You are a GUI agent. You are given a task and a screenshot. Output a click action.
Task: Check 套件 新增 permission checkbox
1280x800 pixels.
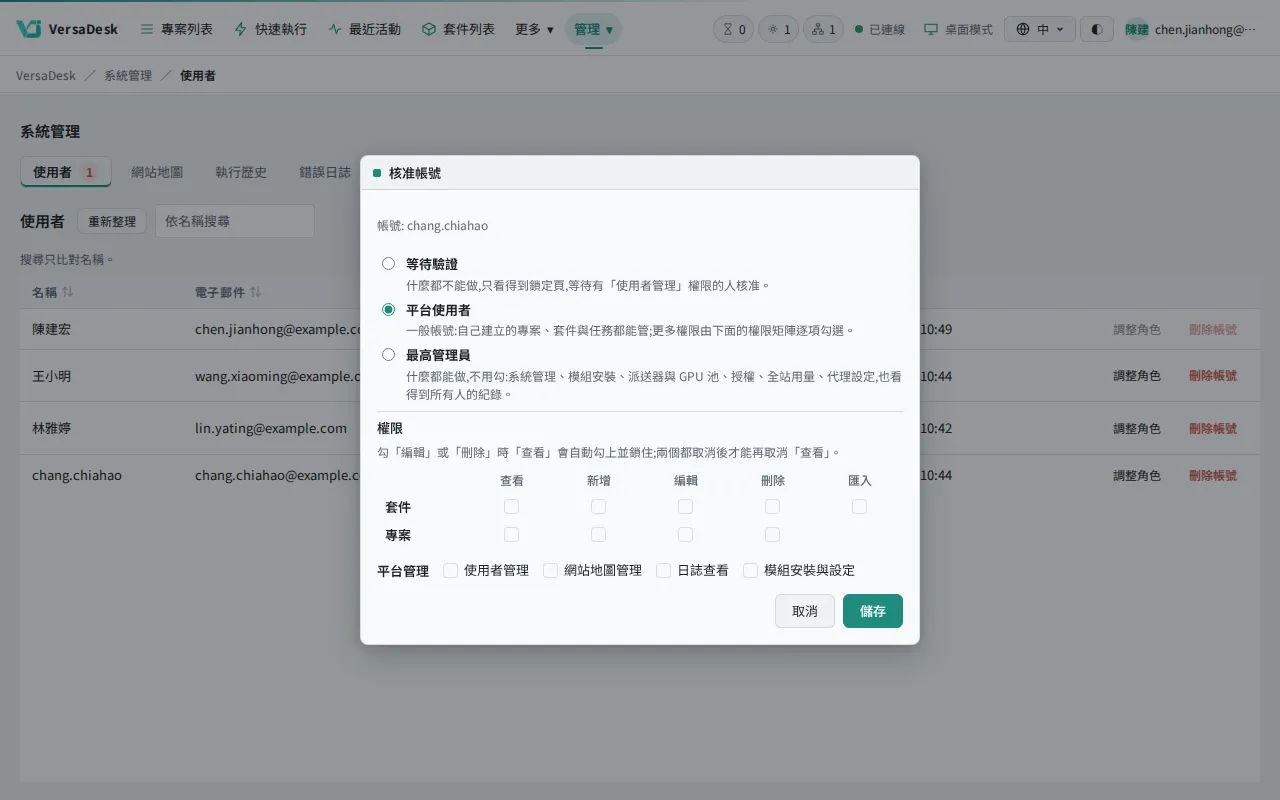tap(598, 507)
